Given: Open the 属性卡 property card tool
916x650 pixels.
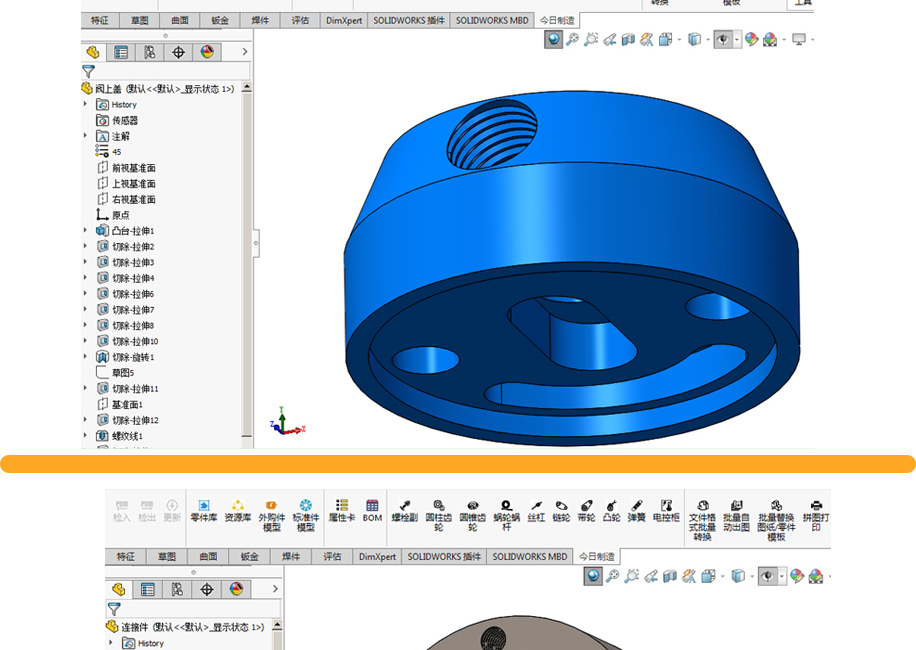Looking at the screenshot, I should point(342,511).
